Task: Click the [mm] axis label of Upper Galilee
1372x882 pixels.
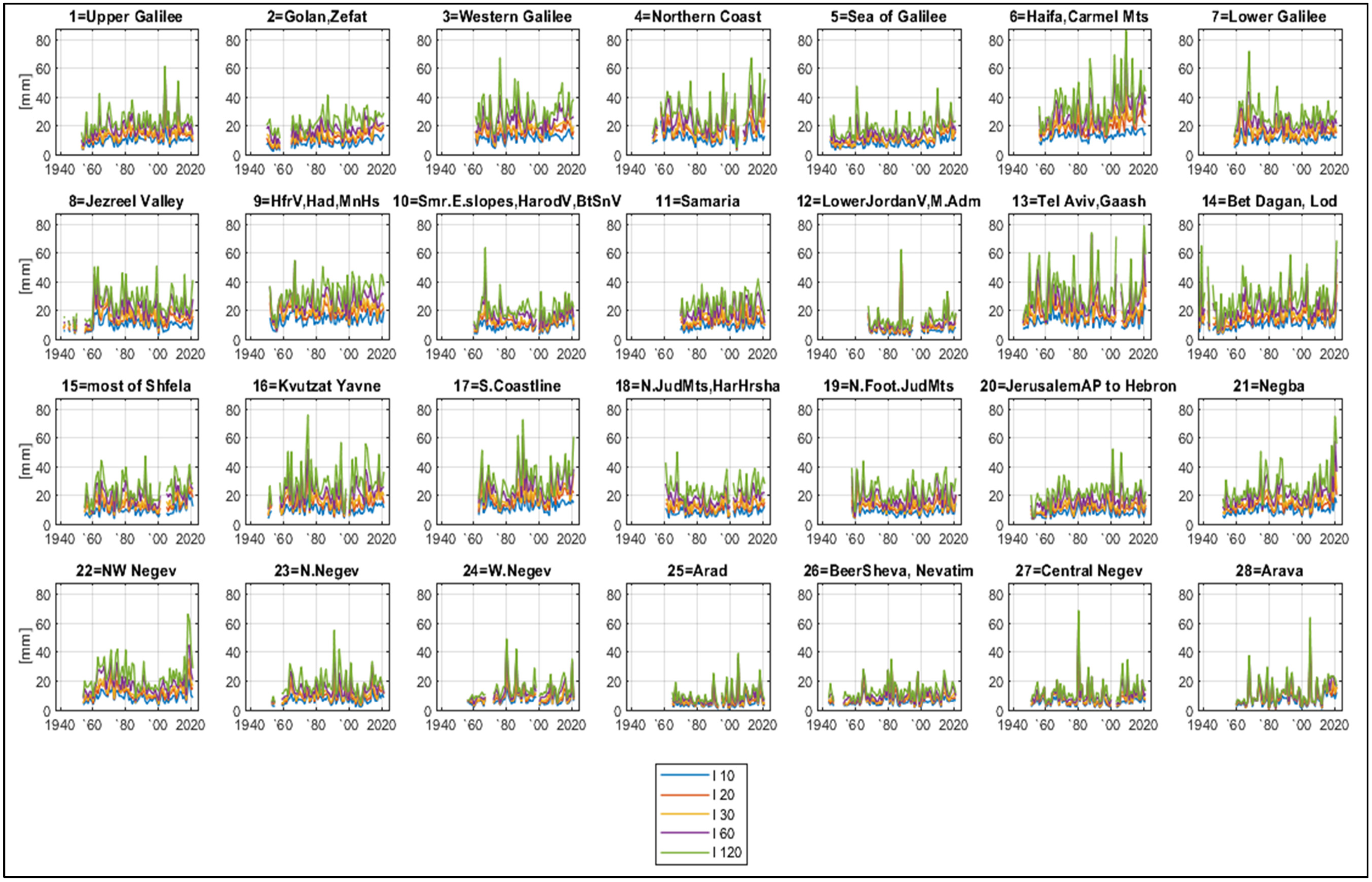Action: (x=25, y=91)
